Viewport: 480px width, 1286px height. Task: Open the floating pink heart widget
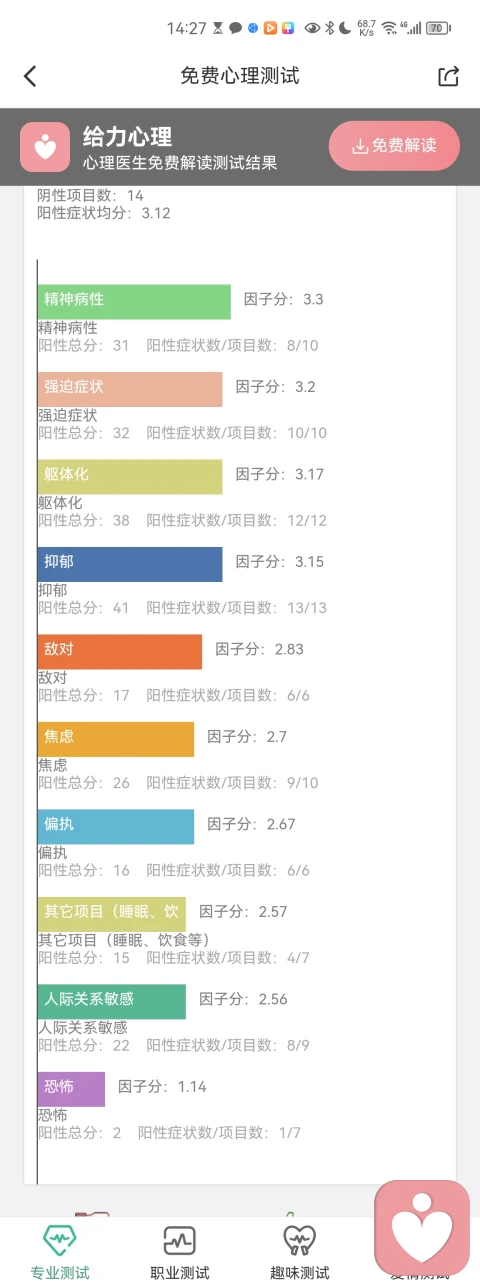[422, 1228]
